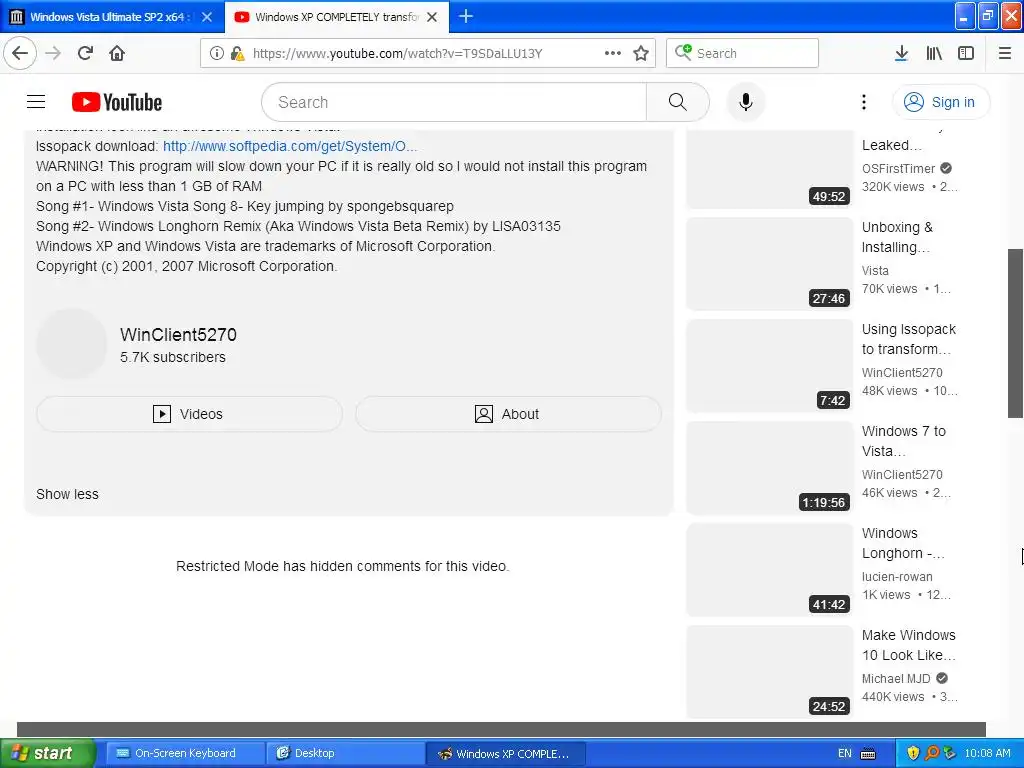Select Windows XP COMPLE... taskbar item
Viewport: 1024px width, 768px height.
coord(506,753)
